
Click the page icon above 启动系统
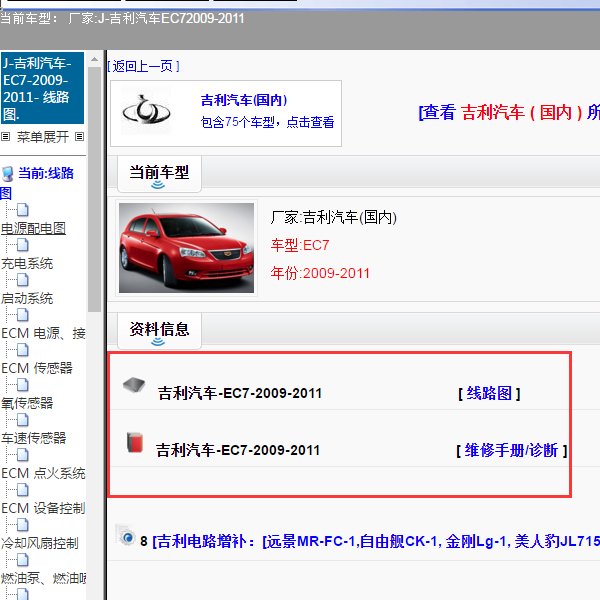pyautogui.click(x=23, y=280)
